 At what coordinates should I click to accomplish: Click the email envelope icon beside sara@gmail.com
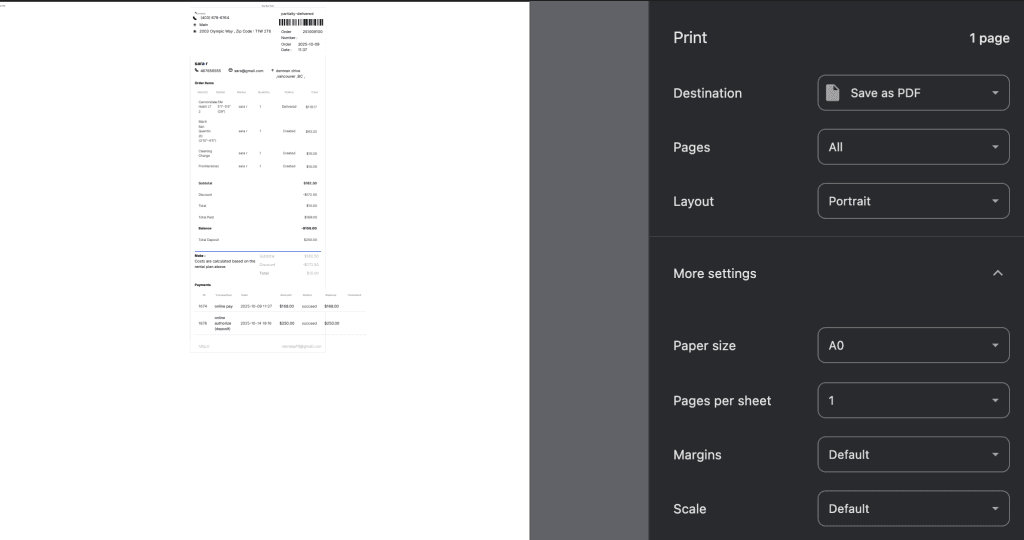point(231,70)
